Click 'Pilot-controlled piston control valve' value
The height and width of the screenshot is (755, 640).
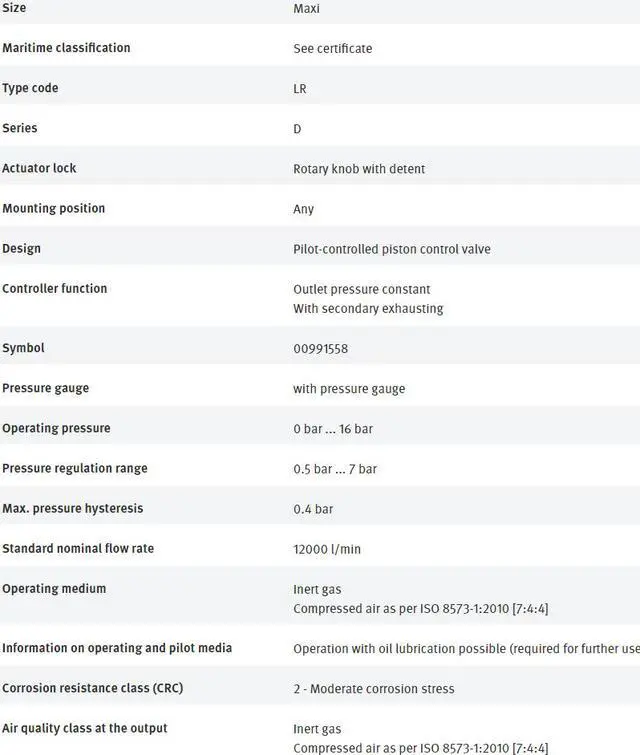point(392,249)
